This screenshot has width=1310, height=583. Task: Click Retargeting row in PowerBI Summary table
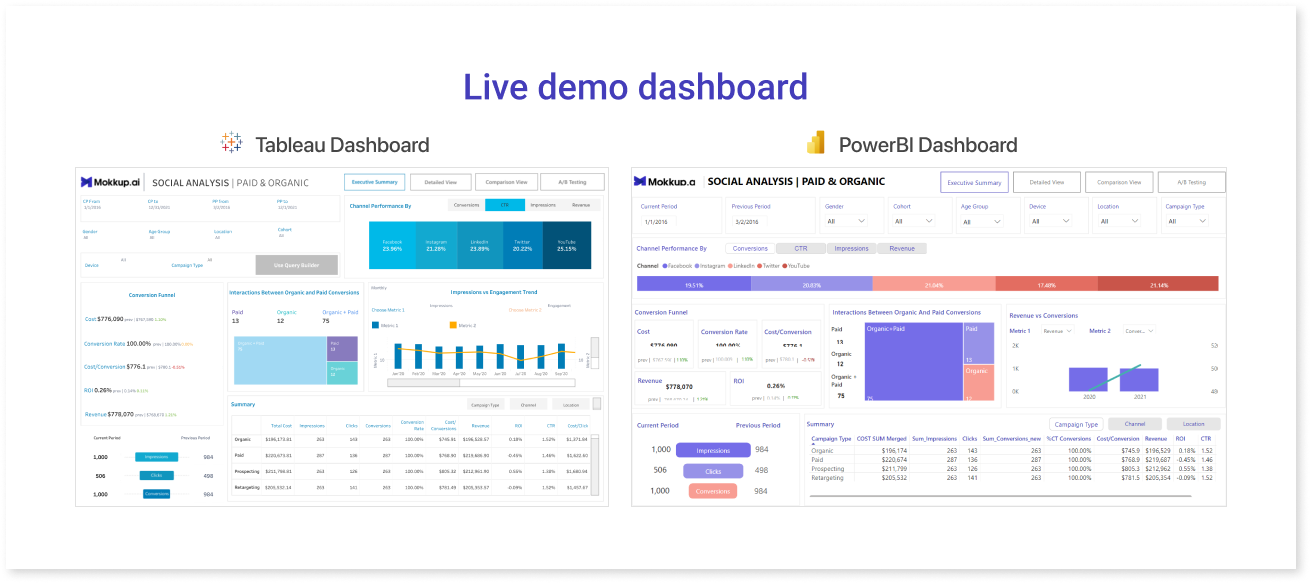(1013, 478)
